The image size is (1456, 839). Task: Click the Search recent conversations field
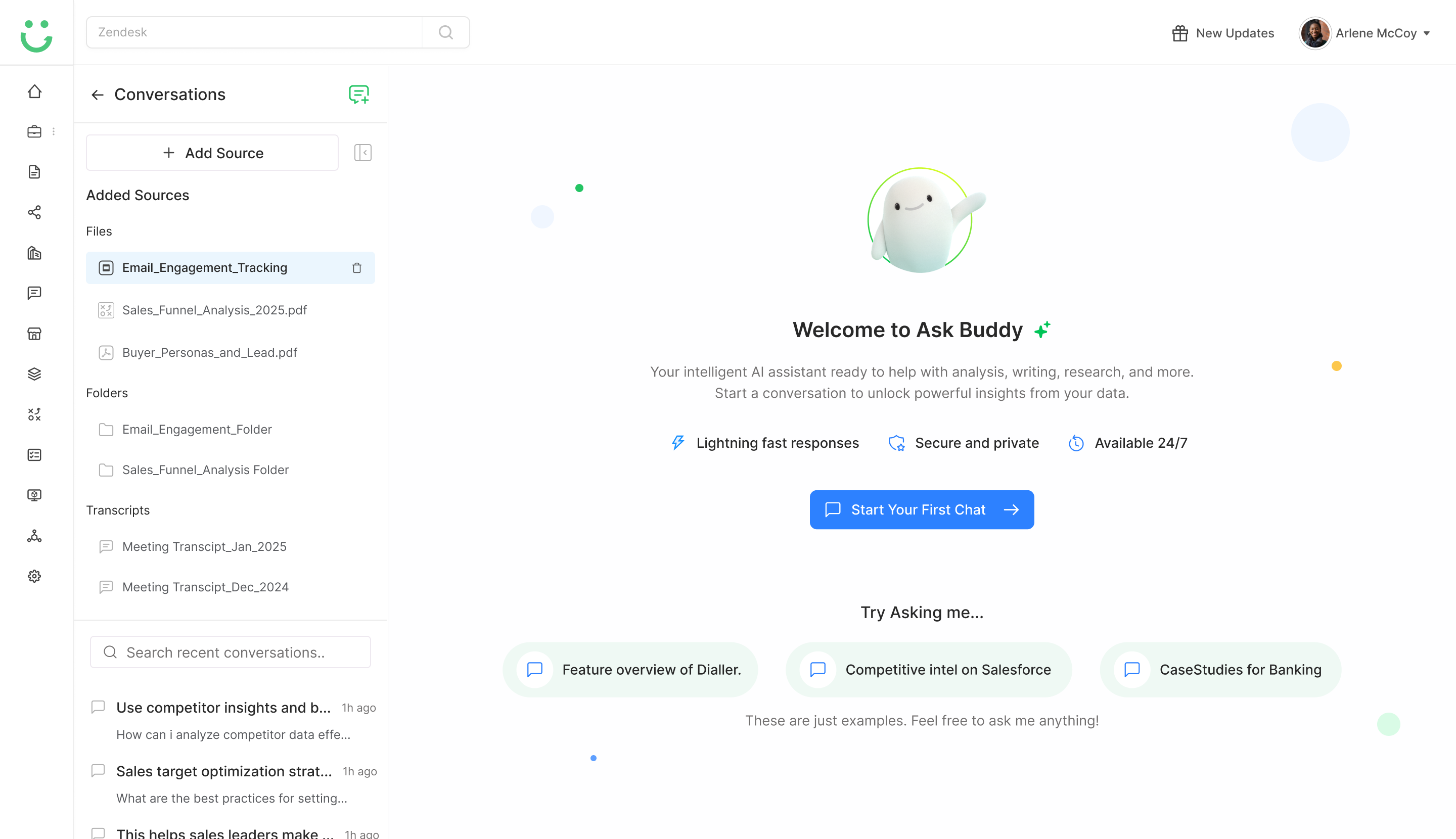click(231, 652)
